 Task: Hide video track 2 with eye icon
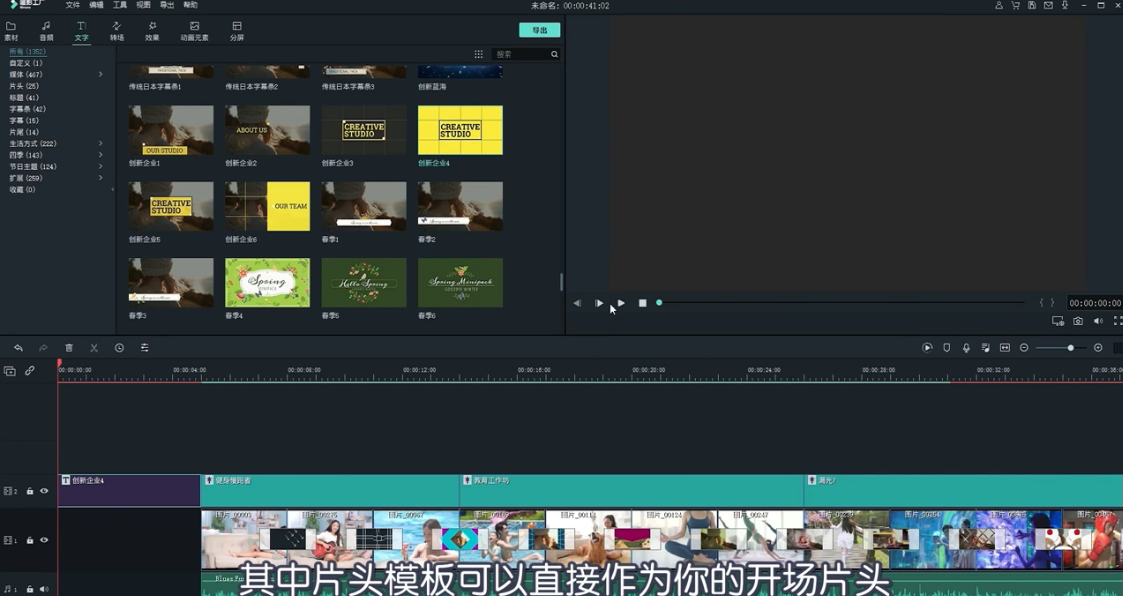[x=44, y=491]
